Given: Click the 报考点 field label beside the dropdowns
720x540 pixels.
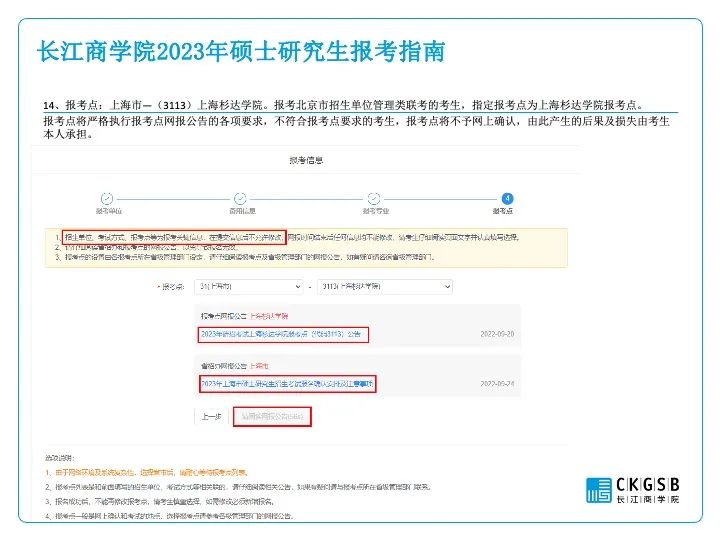Looking at the screenshot, I should pos(171,287).
